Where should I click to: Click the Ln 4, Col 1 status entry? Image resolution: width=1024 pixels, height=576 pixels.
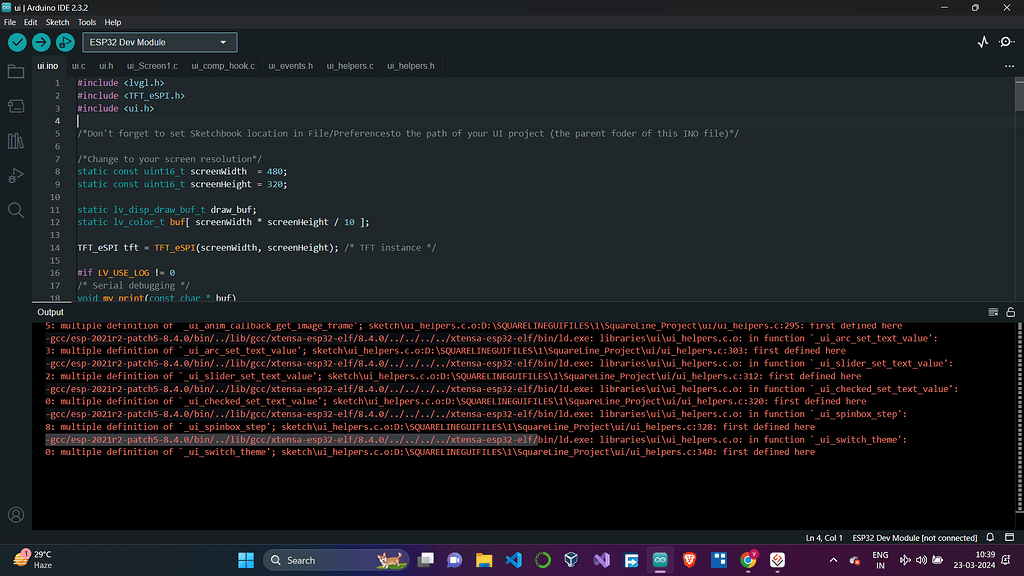coord(824,538)
